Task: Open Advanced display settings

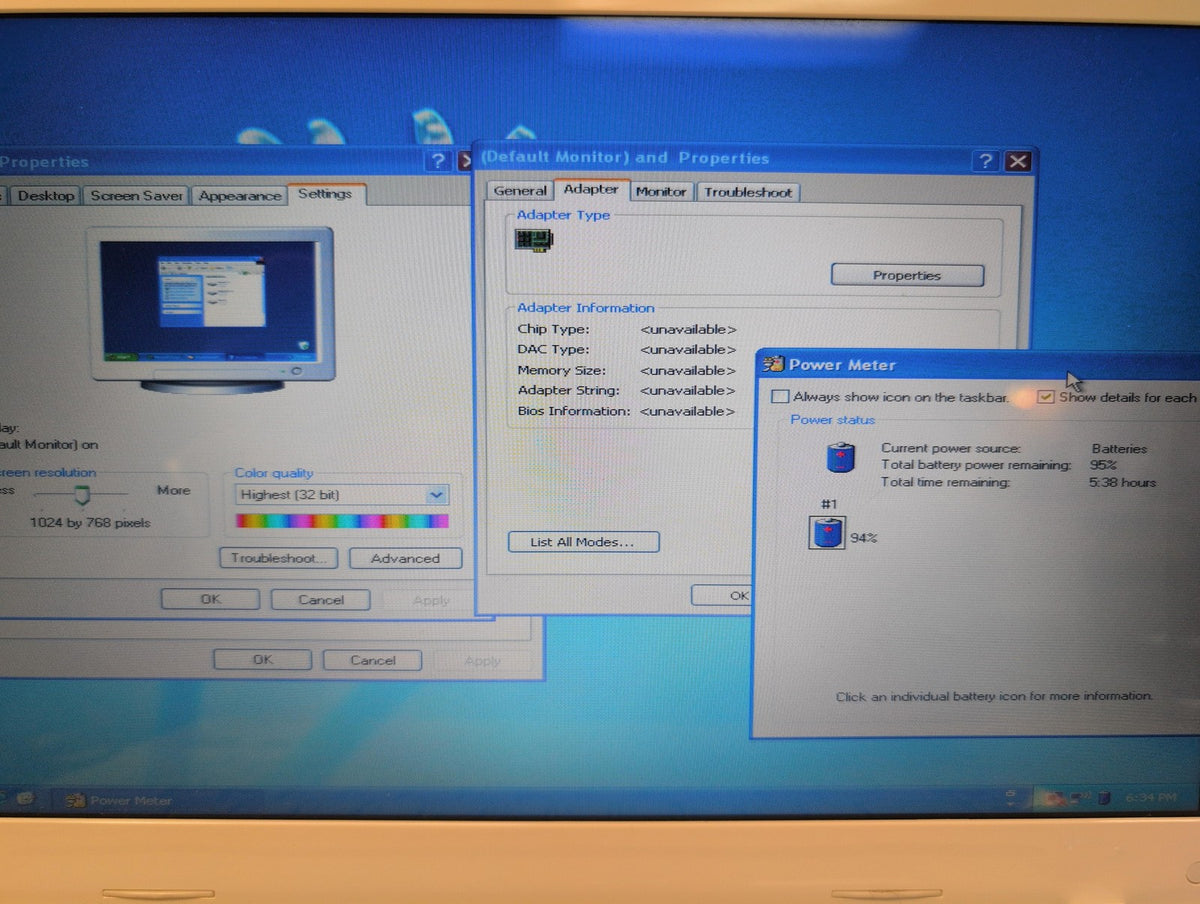Action: pos(405,559)
